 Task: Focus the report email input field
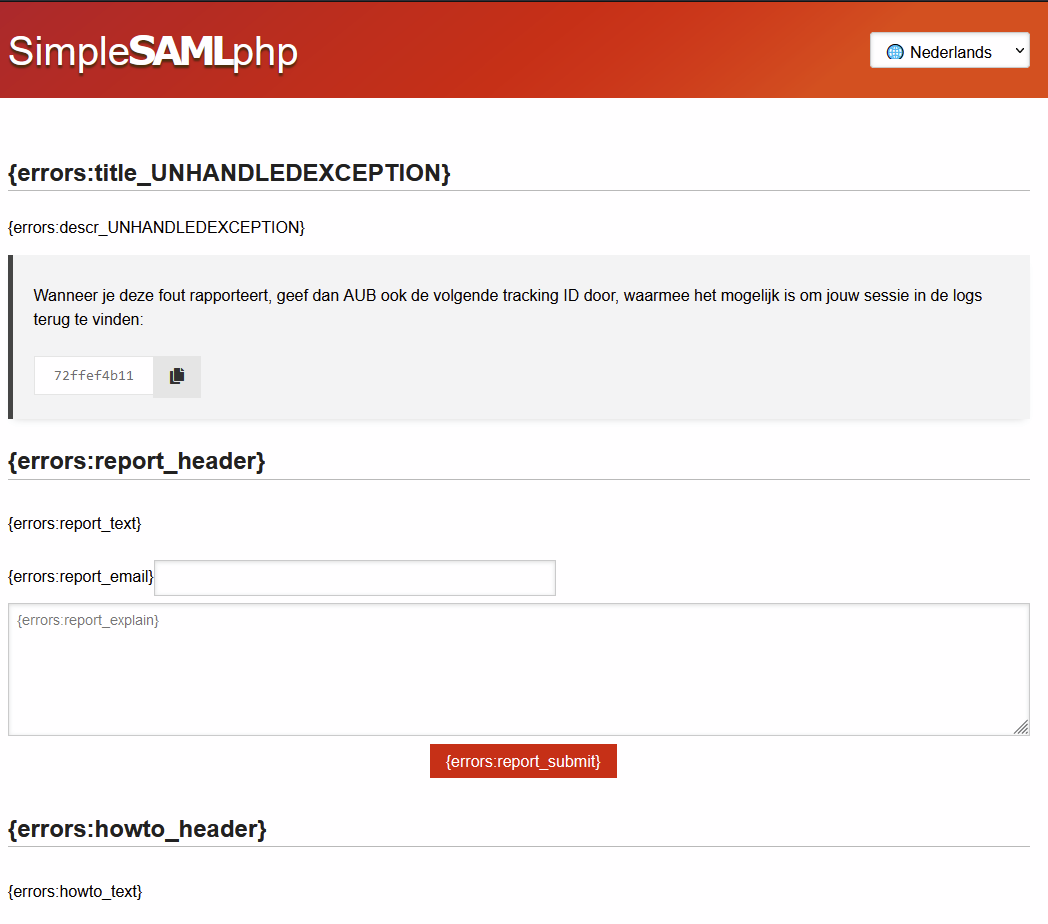(355, 578)
